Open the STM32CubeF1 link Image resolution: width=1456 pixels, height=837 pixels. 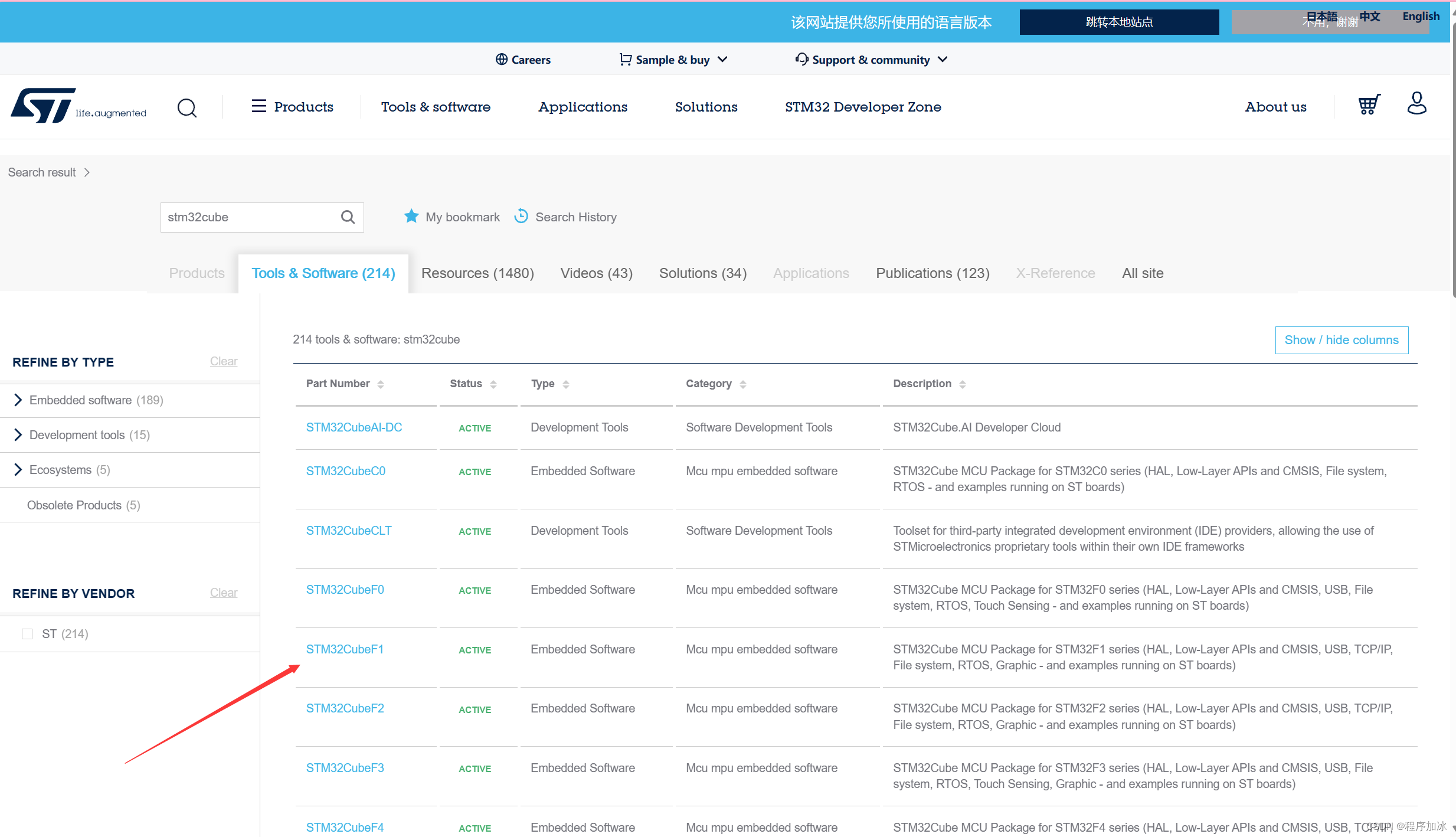[x=345, y=649]
